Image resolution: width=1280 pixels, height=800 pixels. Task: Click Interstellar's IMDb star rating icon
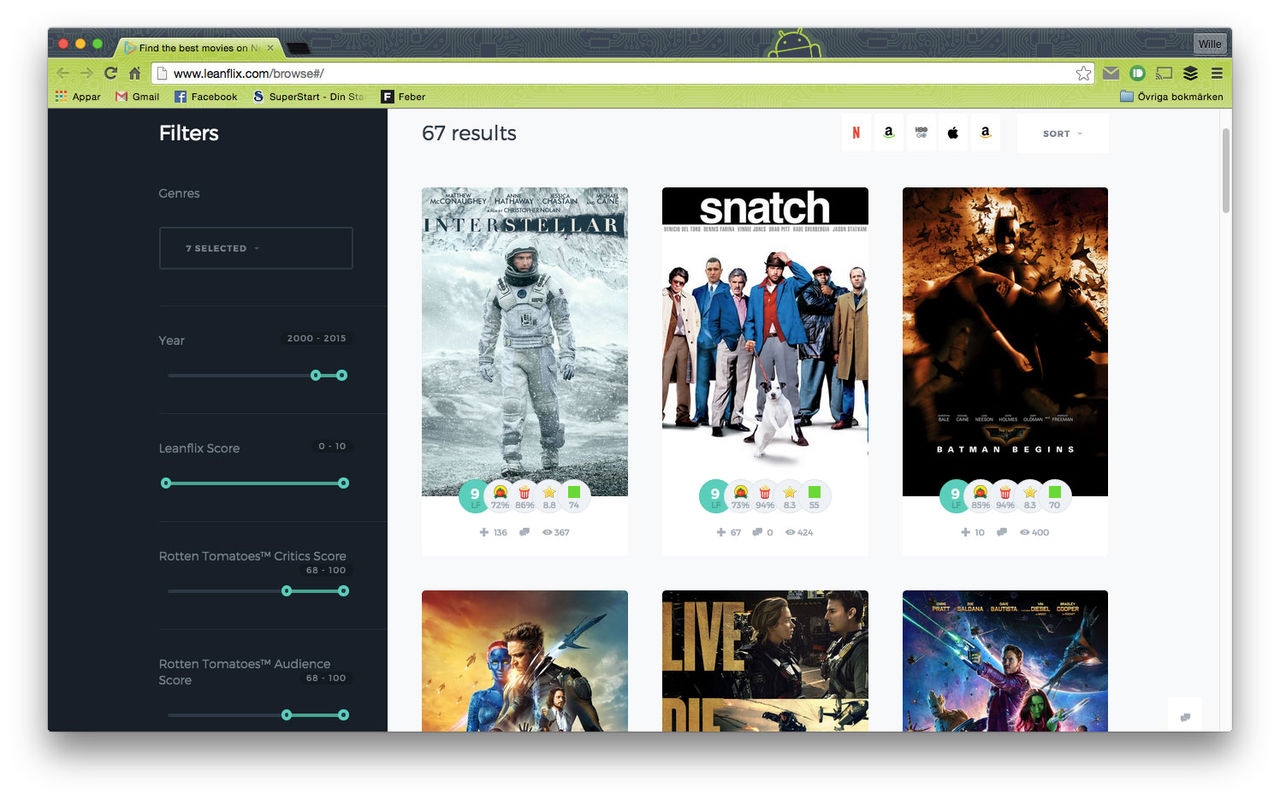[x=549, y=492]
